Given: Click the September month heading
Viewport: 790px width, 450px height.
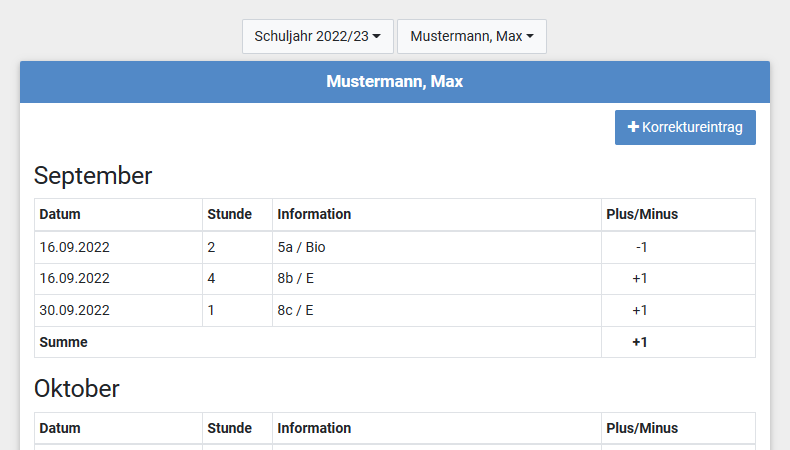Looking at the screenshot, I should click(93, 176).
